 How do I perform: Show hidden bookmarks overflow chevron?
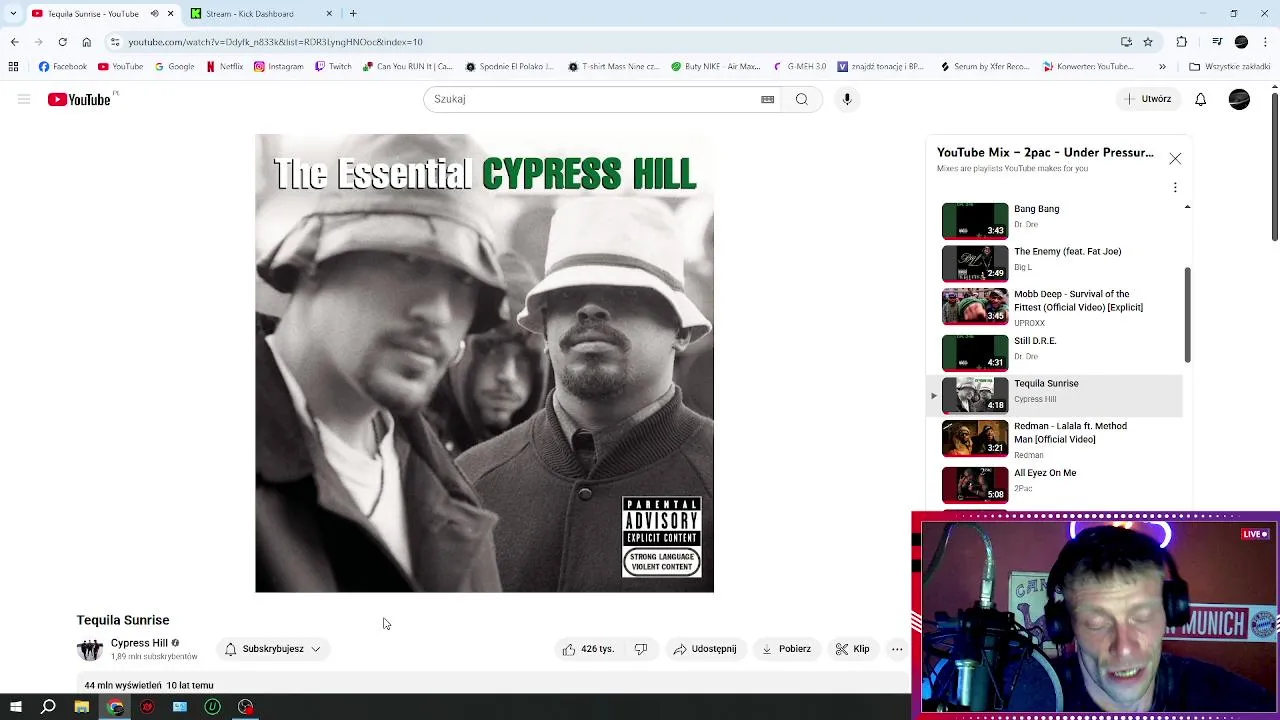click(x=1162, y=67)
